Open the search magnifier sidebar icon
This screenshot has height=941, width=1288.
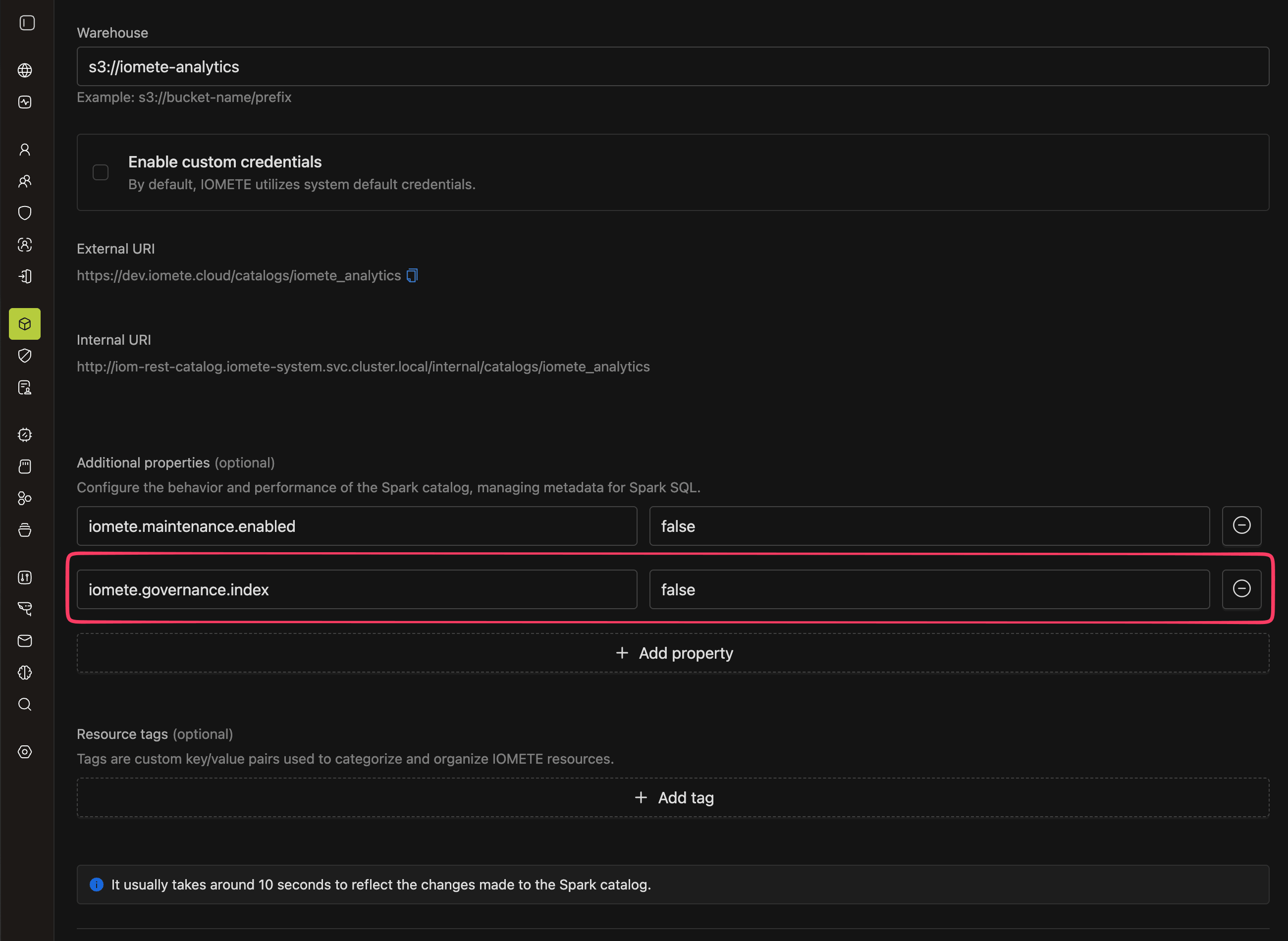[x=24, y=704]
